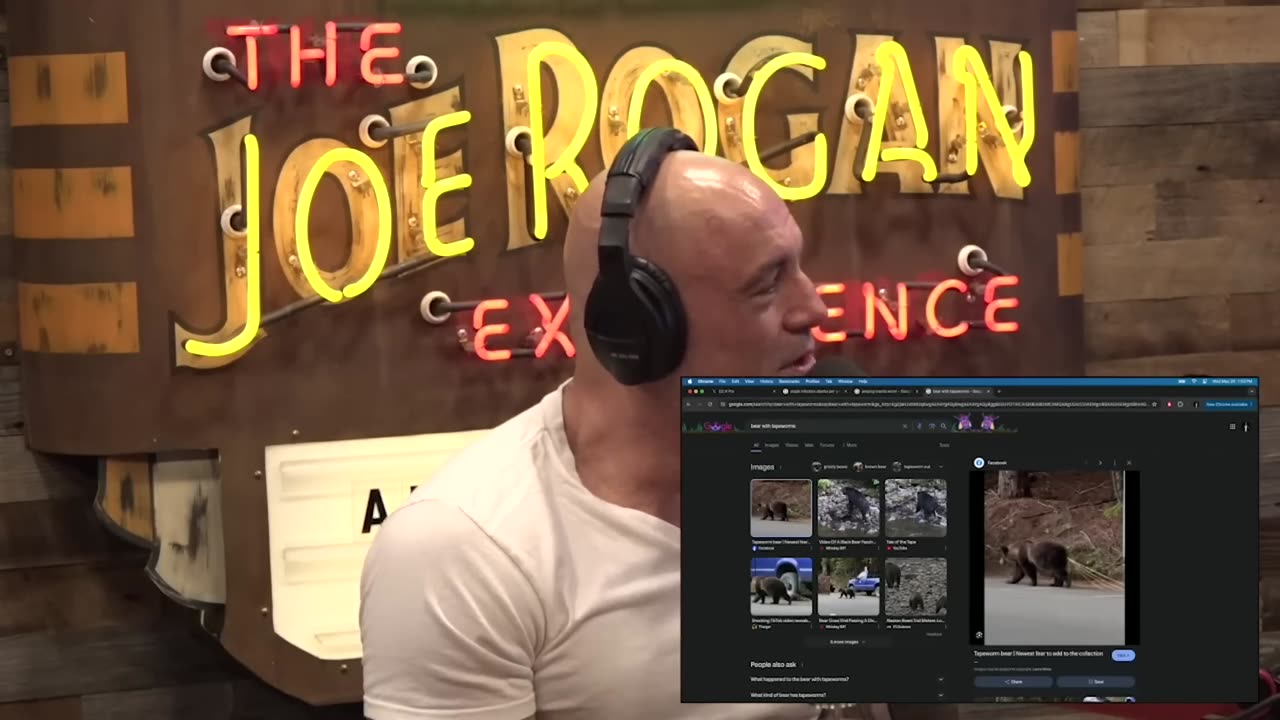Open the Google apps grid

1232,426
